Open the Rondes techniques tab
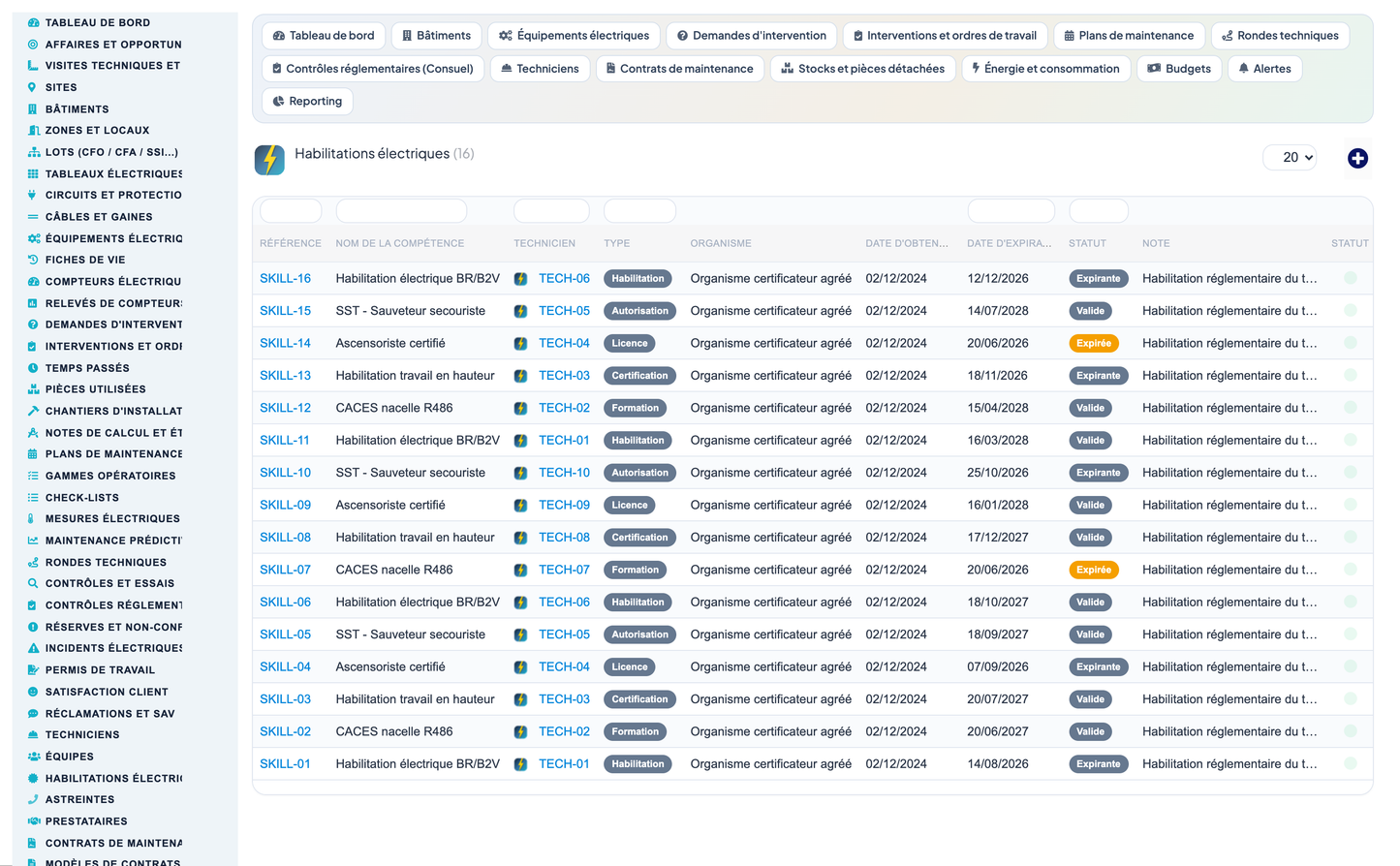The width and height of the screenshot is (1400, 866). click(1280, 36)
